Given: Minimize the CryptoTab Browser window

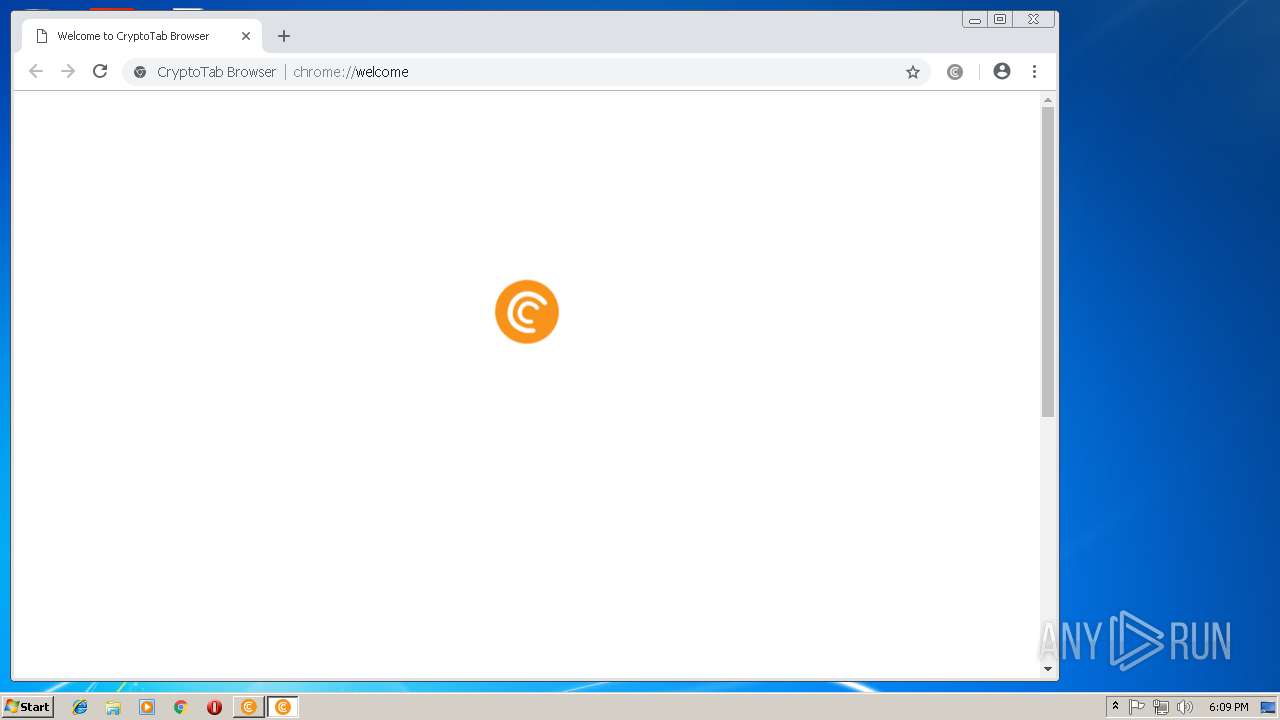Looking at the screenshot, I should click(x=975, y=19).
